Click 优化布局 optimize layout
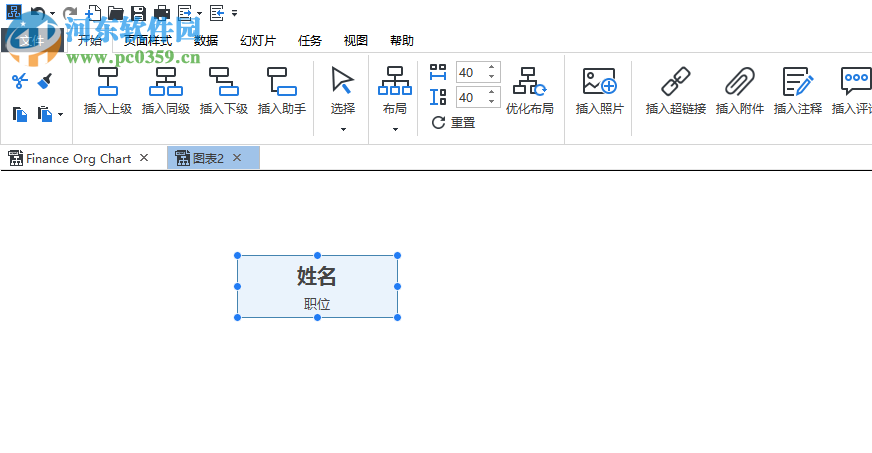This screenshot has width=872, height=453. (x=529, y=91)
